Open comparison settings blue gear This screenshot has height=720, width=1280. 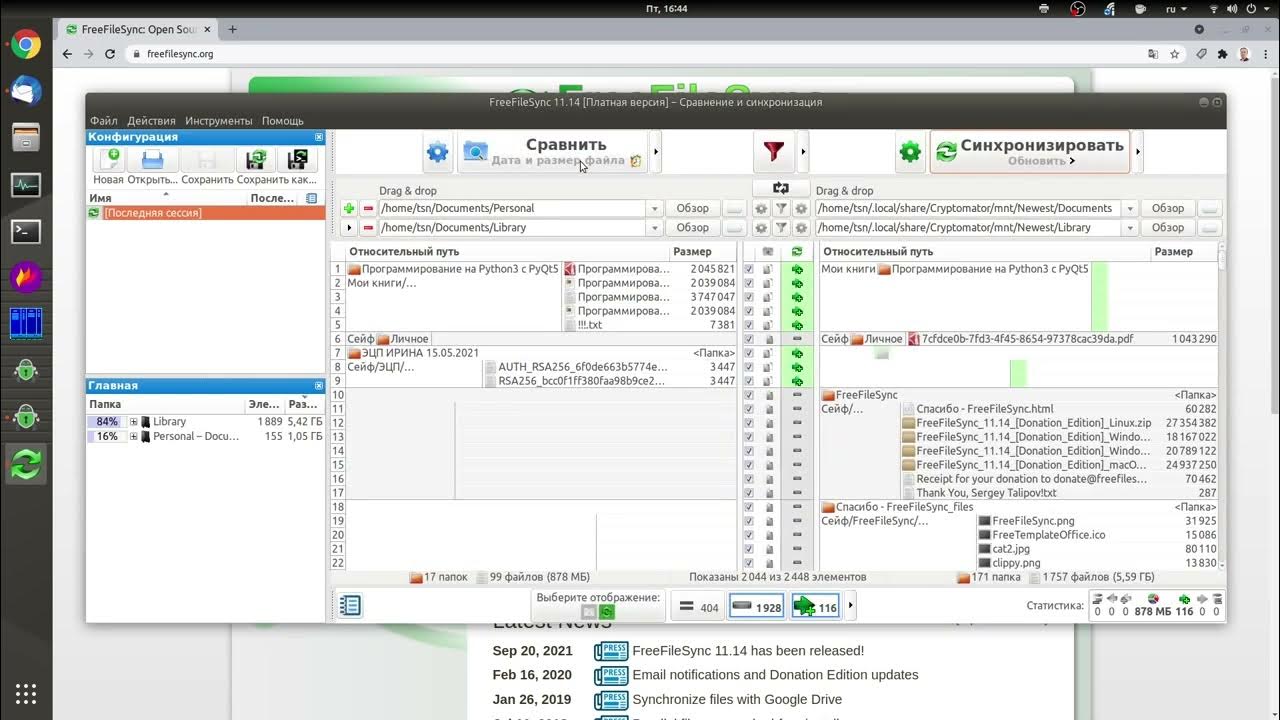(437, 152)
